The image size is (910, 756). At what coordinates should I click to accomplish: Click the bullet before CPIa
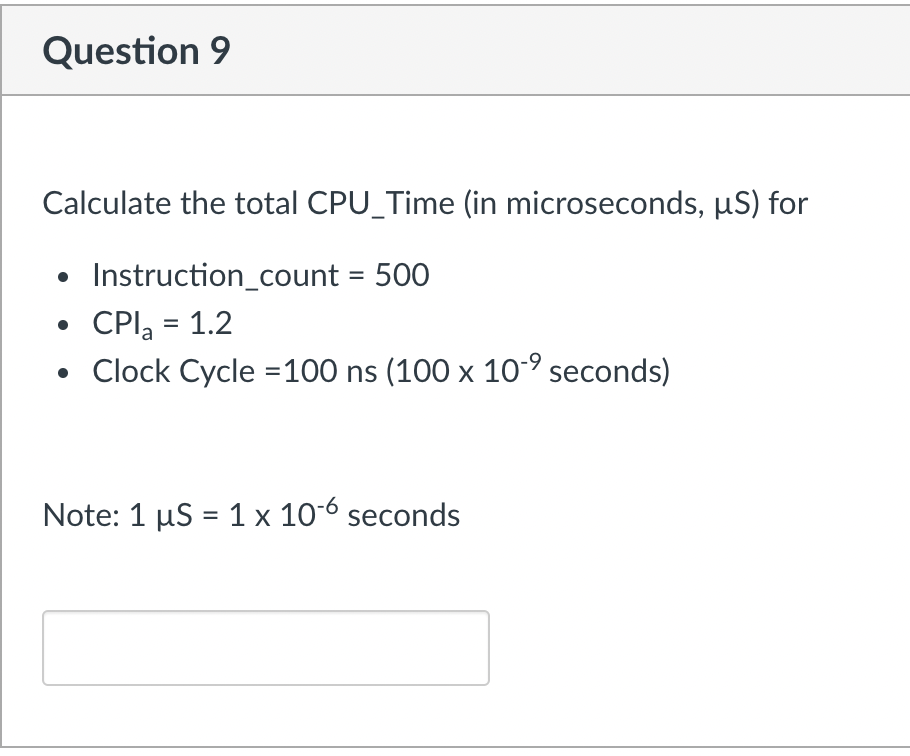point(65,324)
